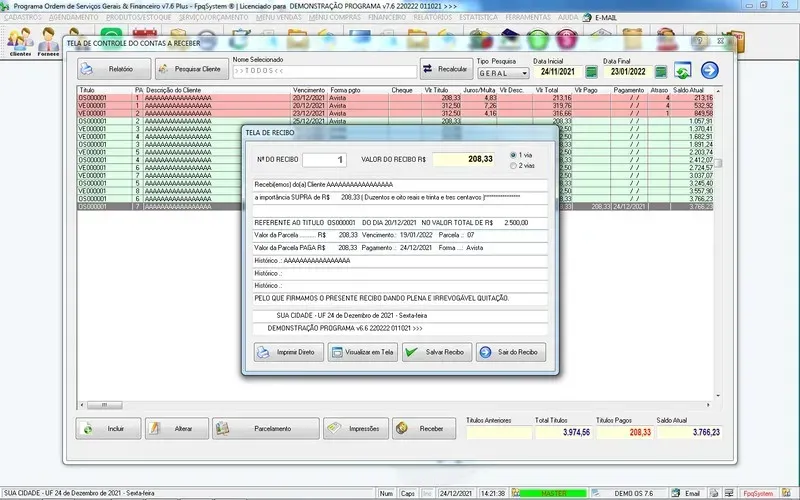Click the blue arrow exit icon
Viewport: 800px width, 500px height.
[x=710, y=70]
